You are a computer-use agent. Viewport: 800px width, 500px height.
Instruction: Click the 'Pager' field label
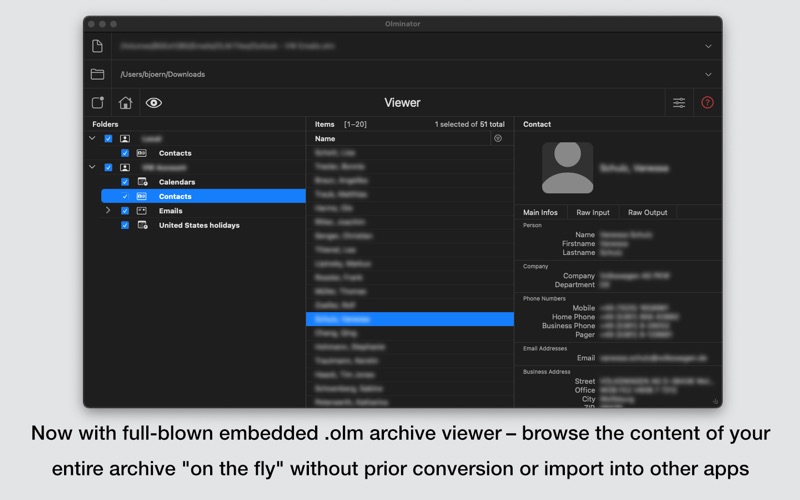[x=585, y=335]
